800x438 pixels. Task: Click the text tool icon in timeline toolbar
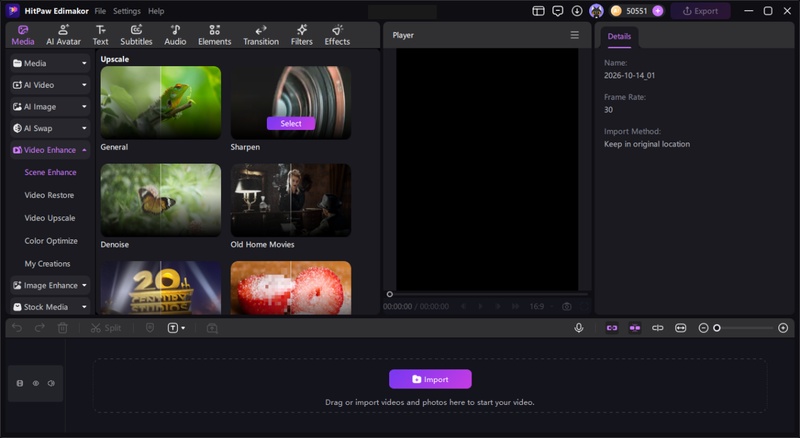pos(173,328)
